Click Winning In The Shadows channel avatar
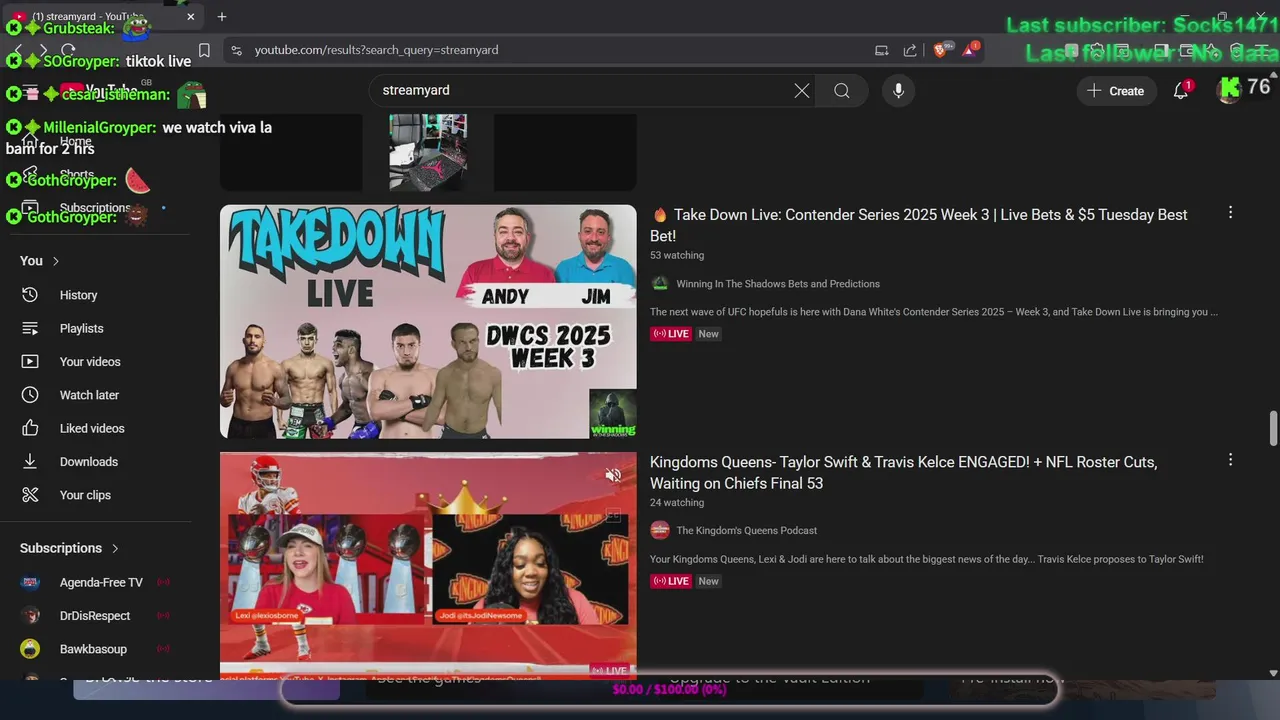 660,284
